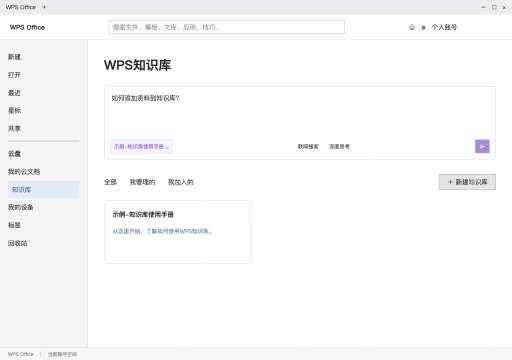Open 回收站 in the sidebar

click(x=18, y=243)
